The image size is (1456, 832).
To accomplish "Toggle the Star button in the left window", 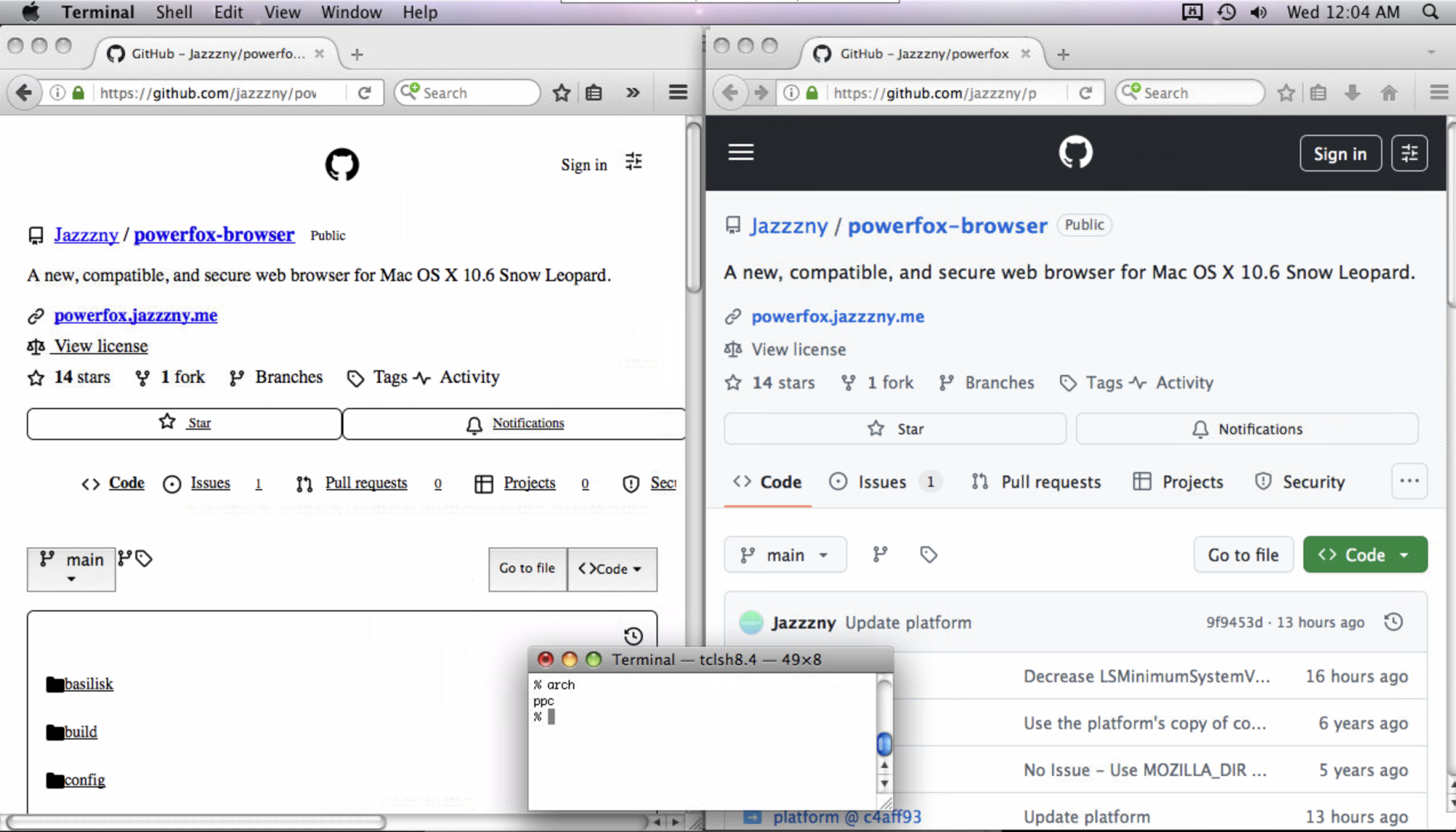I will (184, 424).
